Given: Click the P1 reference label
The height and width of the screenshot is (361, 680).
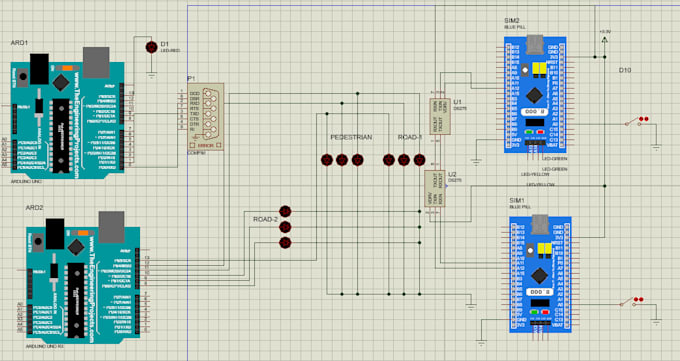Looking at the screenshot, I should coord(191,79).
